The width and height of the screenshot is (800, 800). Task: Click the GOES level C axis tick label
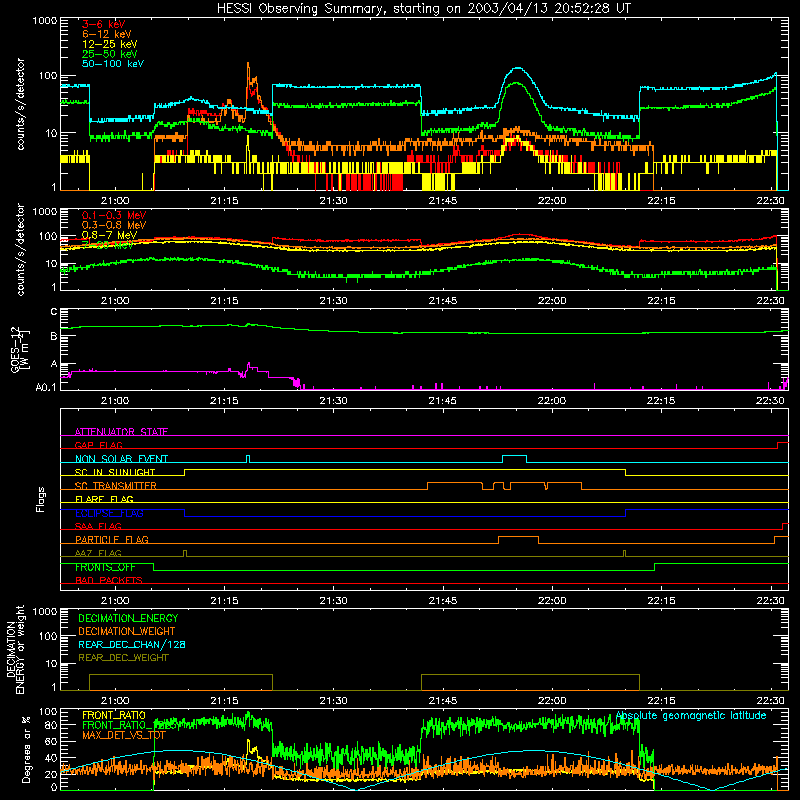tap(54, 312)
